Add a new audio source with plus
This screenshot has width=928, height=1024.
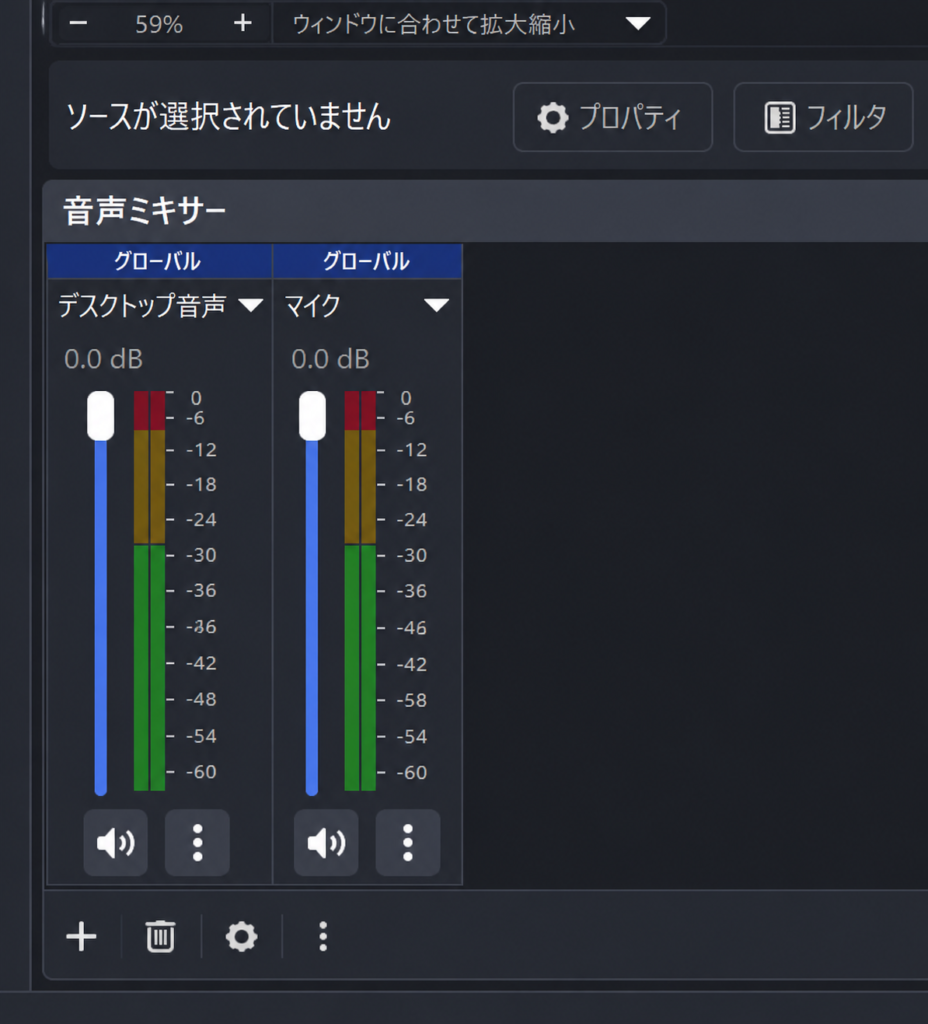click(82, 936)
